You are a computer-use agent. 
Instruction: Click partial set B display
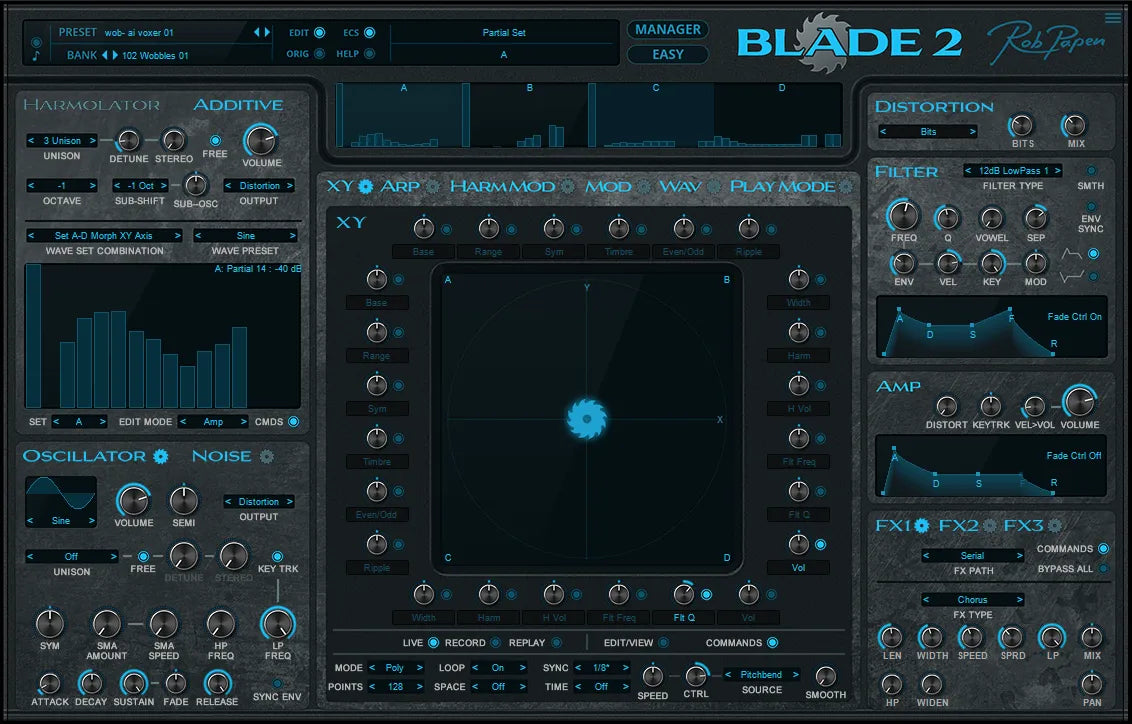[x=529, y=115]
